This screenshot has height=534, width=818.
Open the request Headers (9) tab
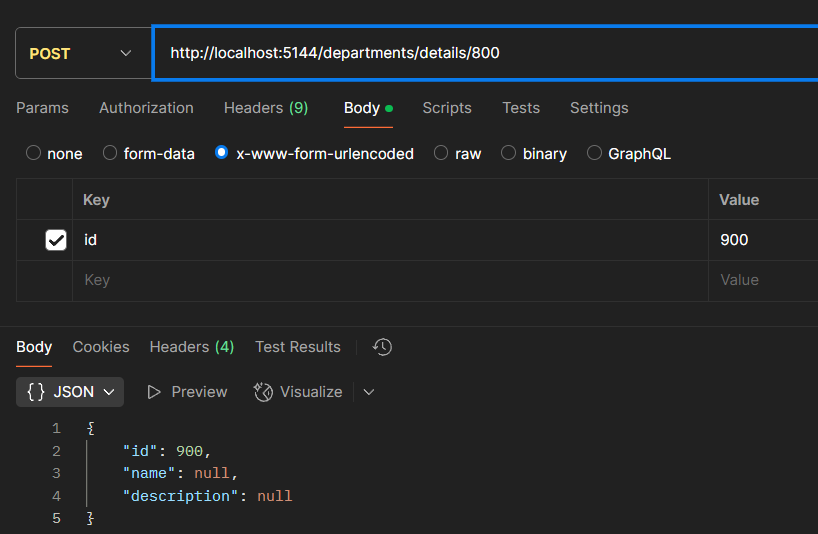(265, 108)
